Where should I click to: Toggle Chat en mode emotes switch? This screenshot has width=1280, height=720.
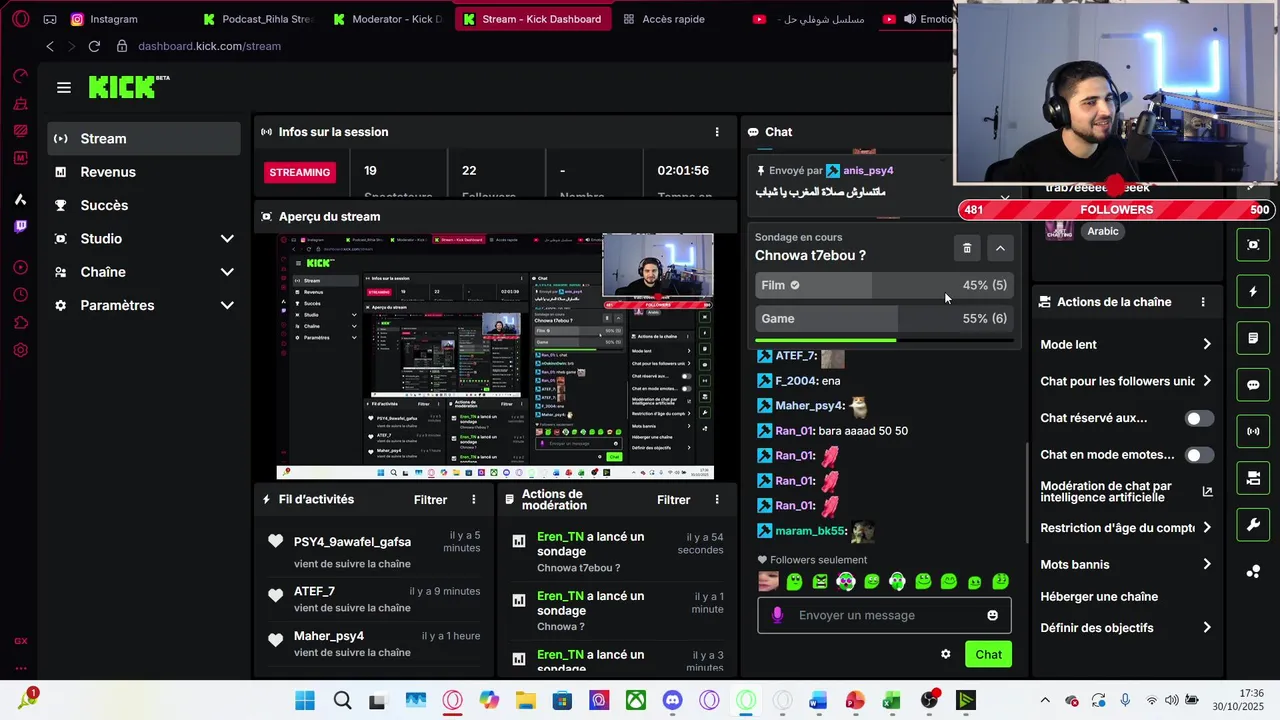coord(1199,455)
